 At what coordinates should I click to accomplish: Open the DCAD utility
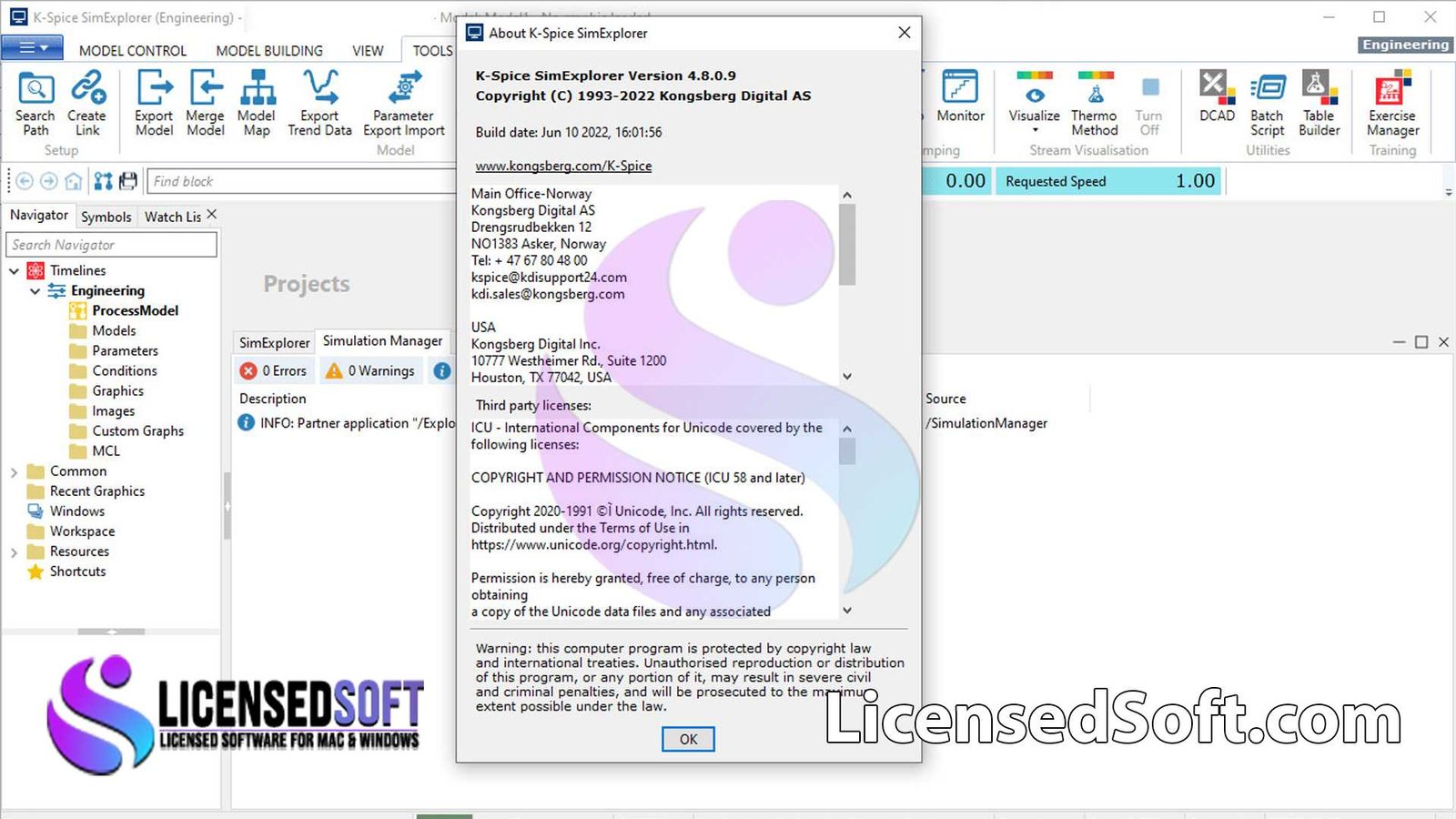(1217, 96)
